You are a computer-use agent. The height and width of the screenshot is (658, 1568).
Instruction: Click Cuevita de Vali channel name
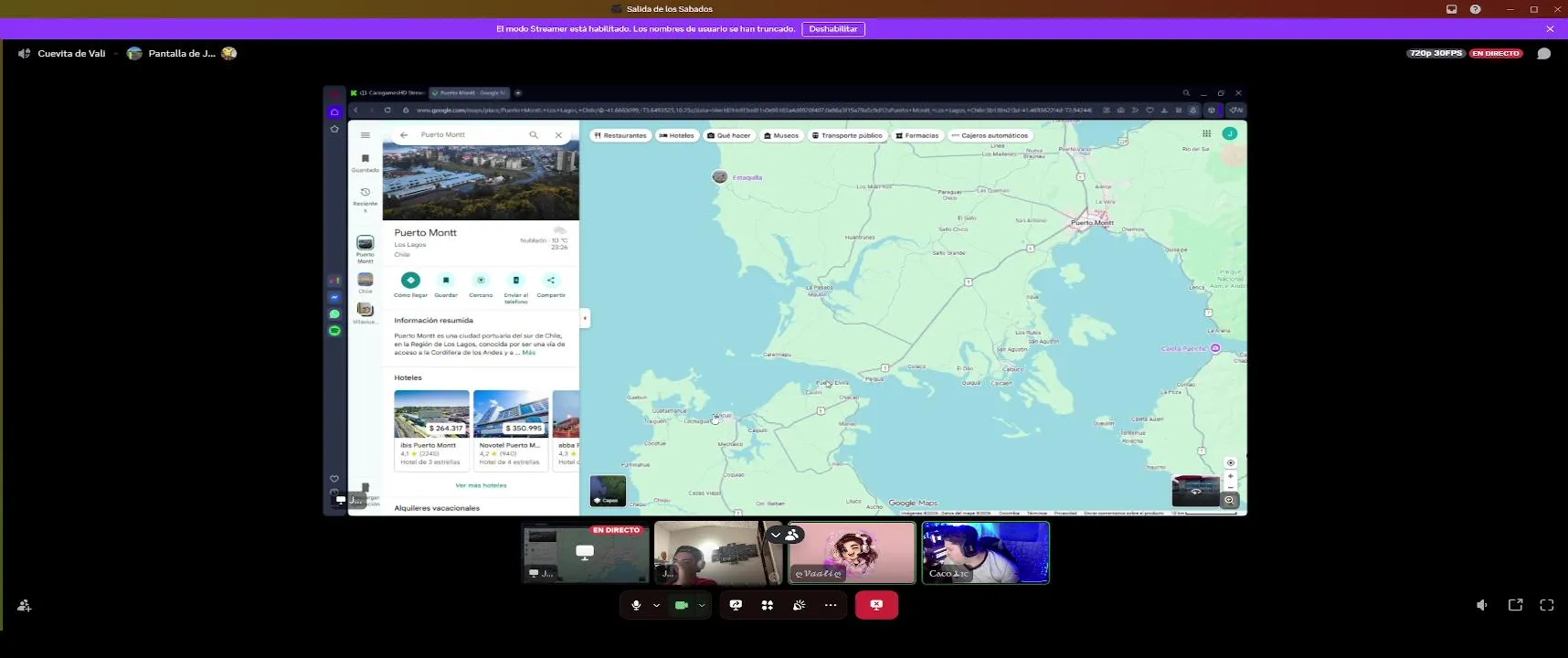click(71, 53)
